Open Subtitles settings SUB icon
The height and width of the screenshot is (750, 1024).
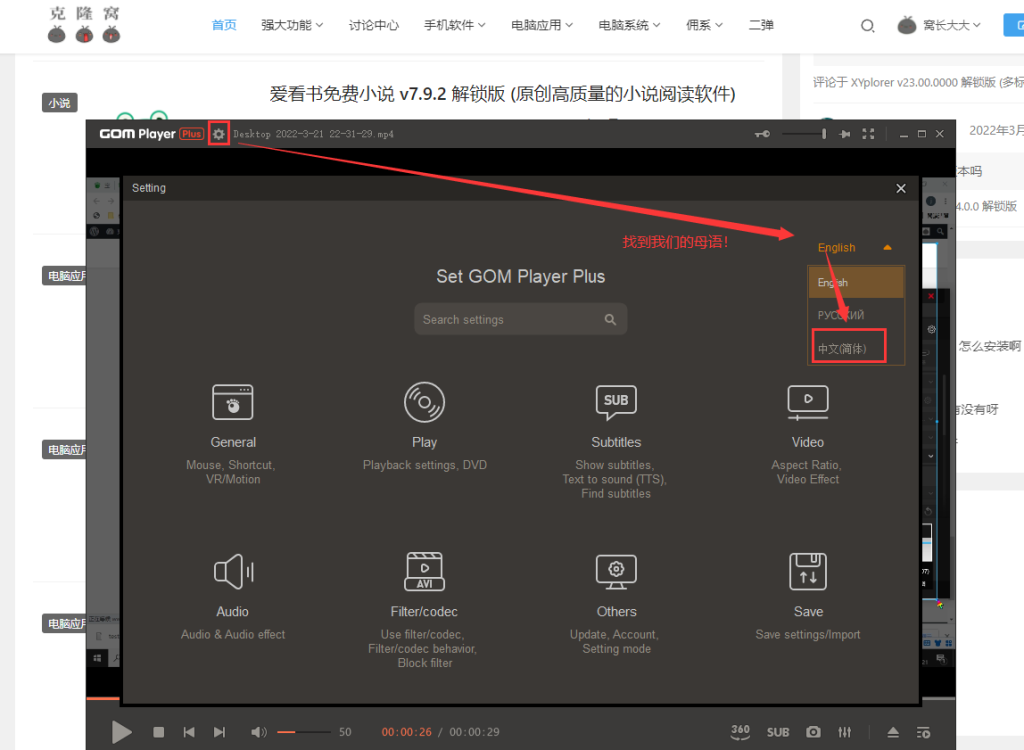616,402
